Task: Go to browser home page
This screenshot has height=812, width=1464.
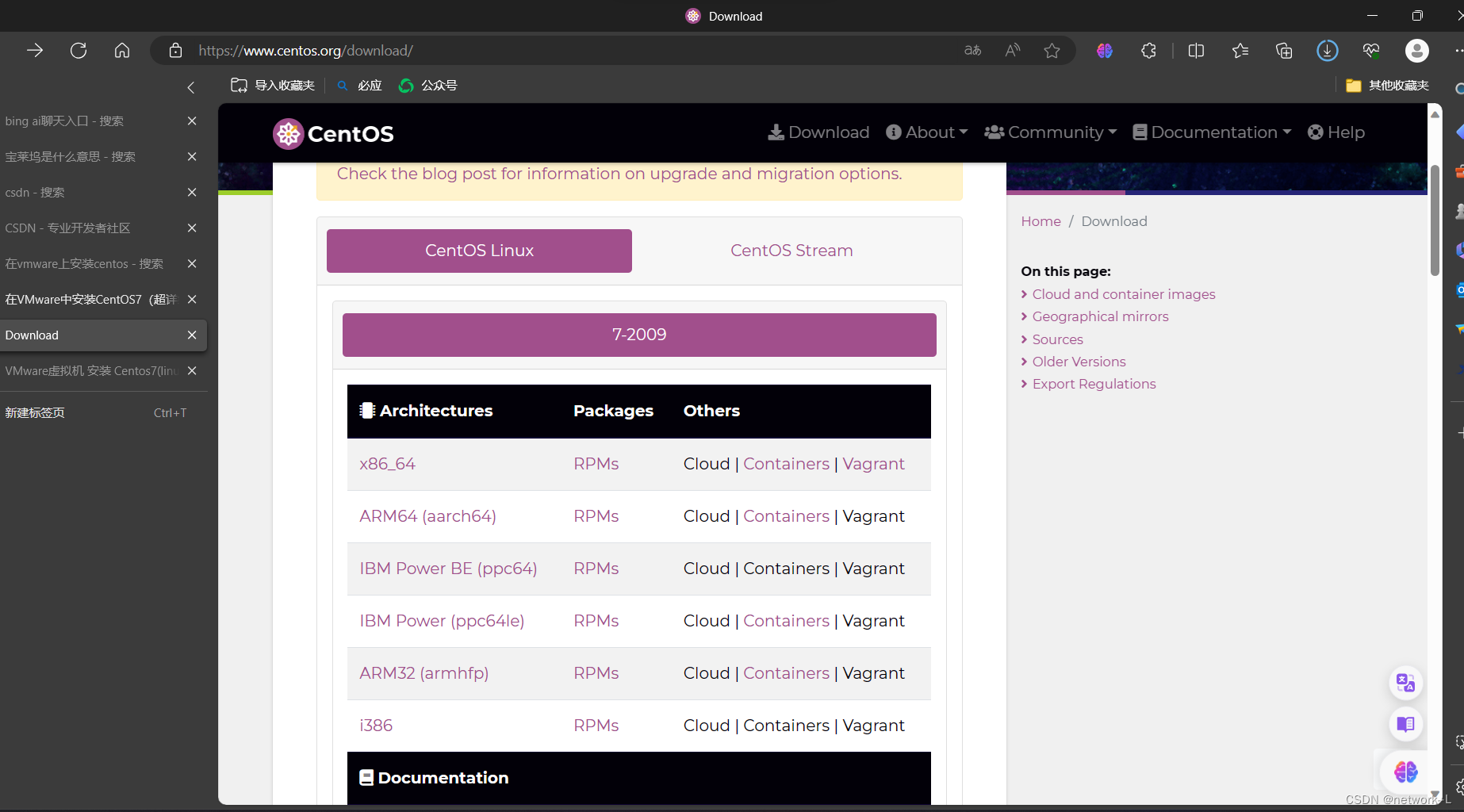Action: [x=122, y=51]
